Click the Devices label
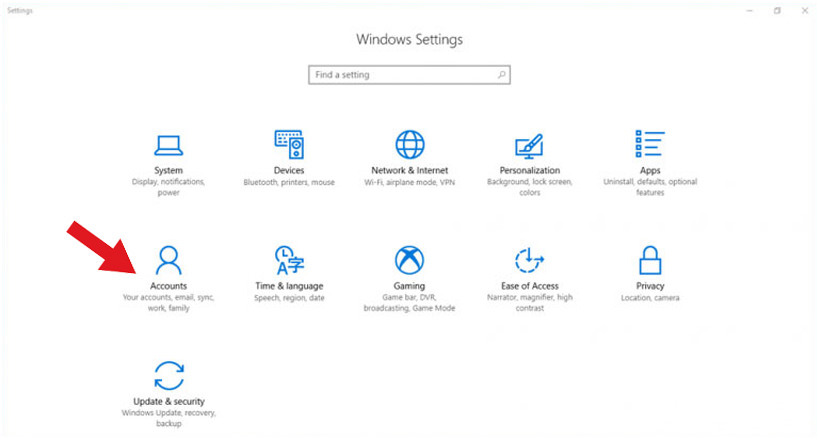Image resolution: width=818 pixels, height=440 pixels. point(289,170)
